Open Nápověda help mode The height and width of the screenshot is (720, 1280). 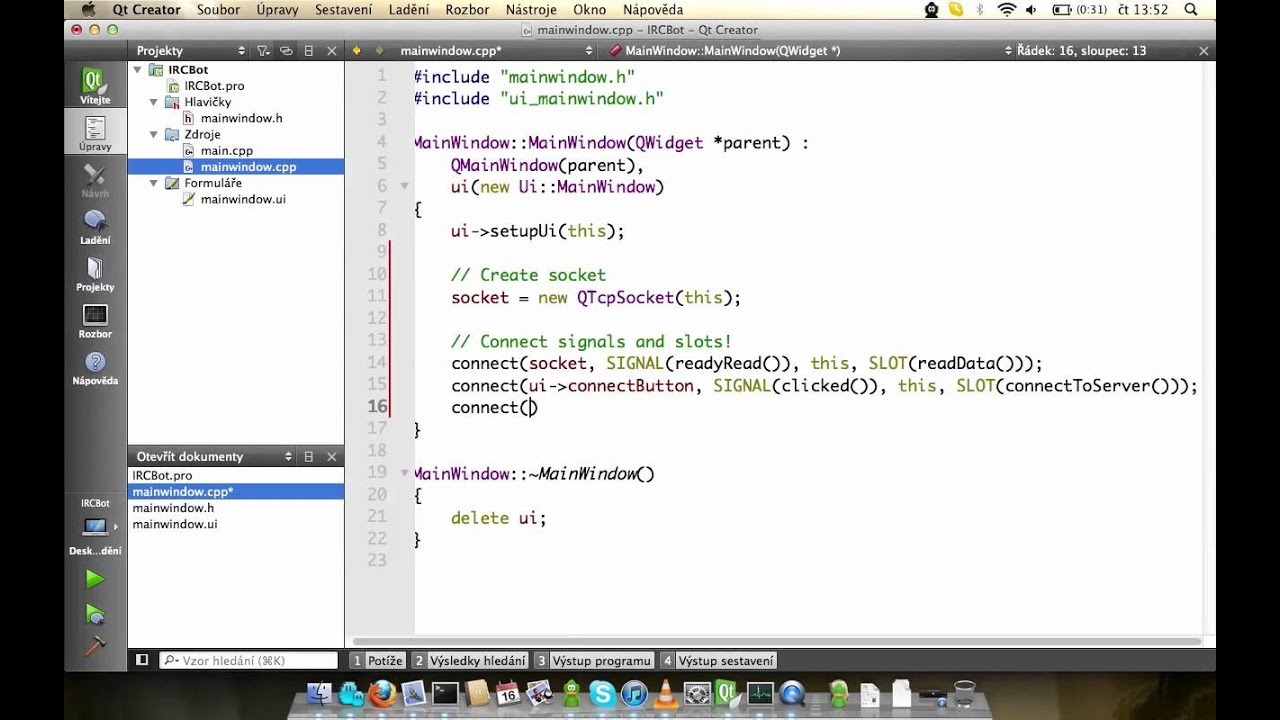tap(95, 369)
